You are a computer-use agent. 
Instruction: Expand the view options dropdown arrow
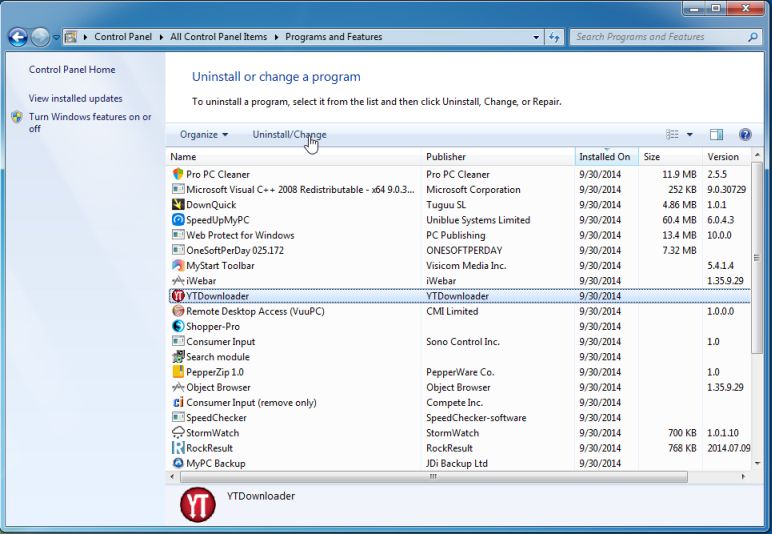click(x=690, y=135)
